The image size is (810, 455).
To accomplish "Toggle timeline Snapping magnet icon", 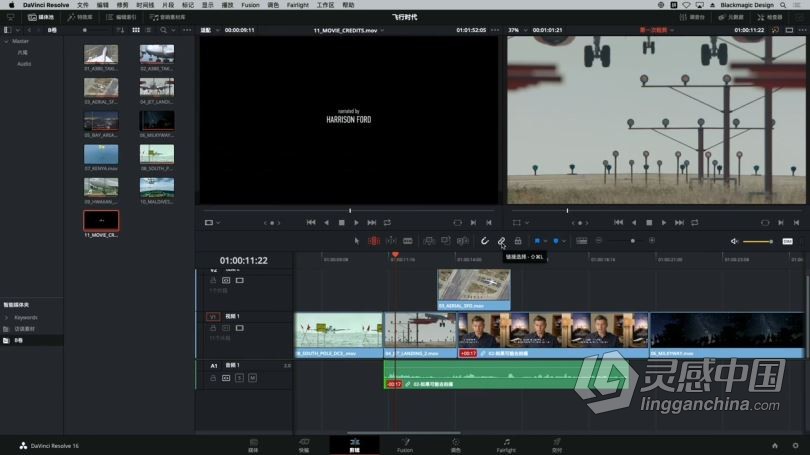I will (x=485, y=241).
